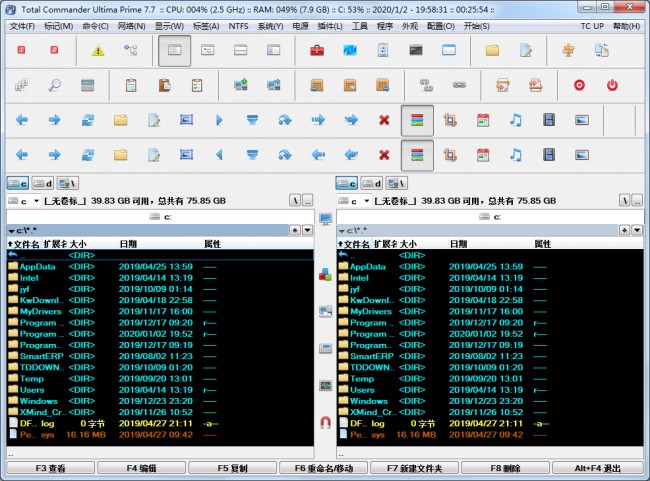Click the right-pointing blue triangle icon
Image resolution: width=650 pixels, height=481 pixels.
(x=219, y=120)
